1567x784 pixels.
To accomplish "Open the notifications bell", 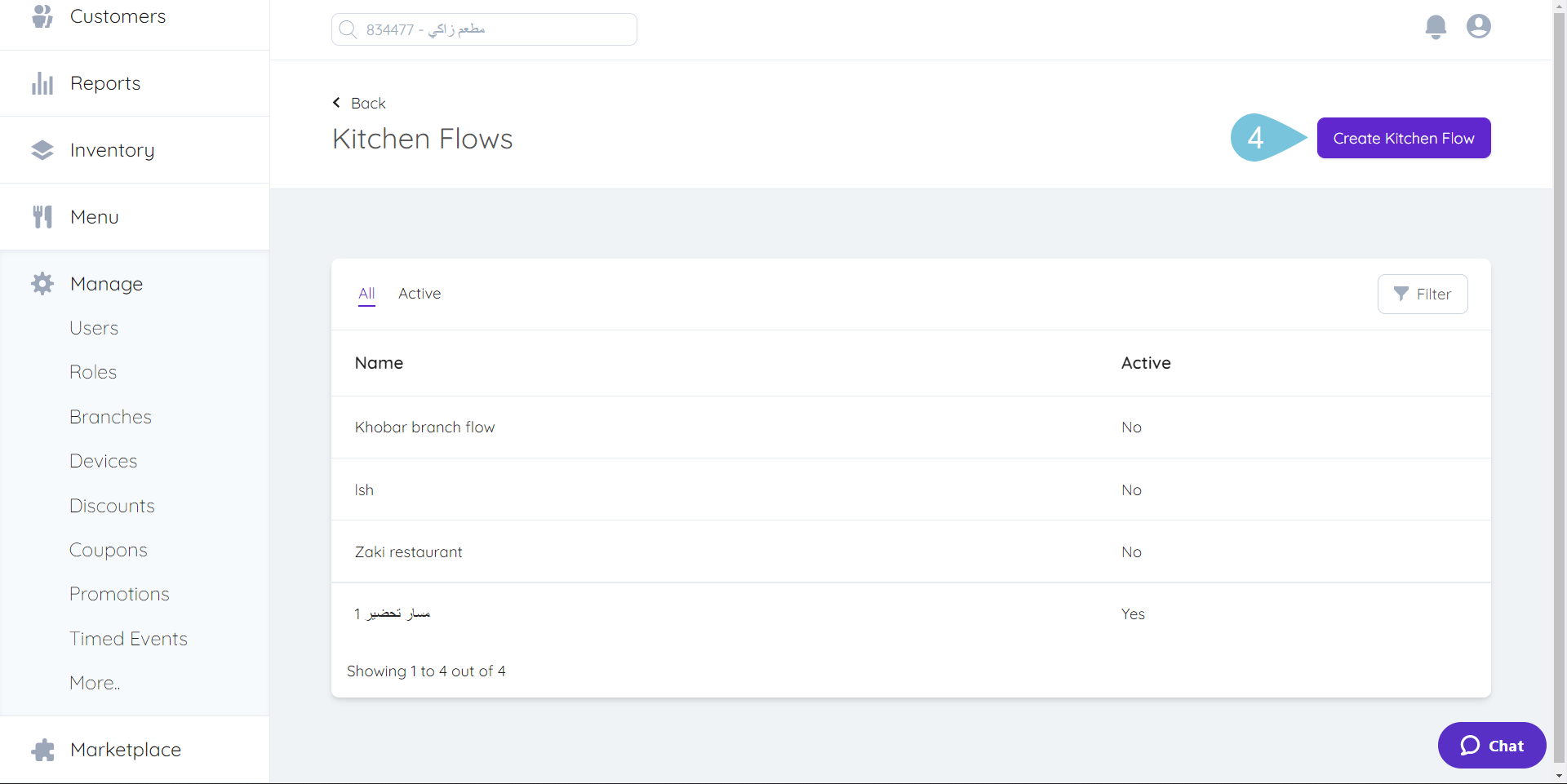I will click(1436, 26).
